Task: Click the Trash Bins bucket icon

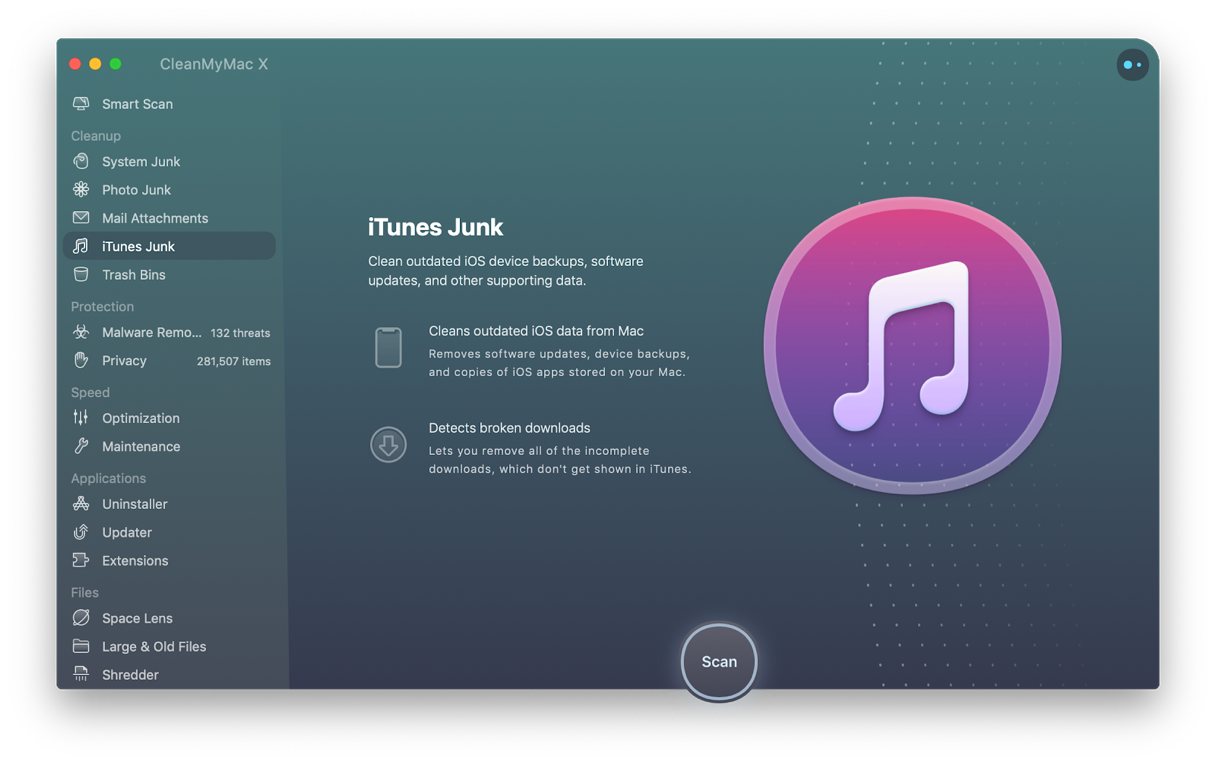Action: point(81,274)
